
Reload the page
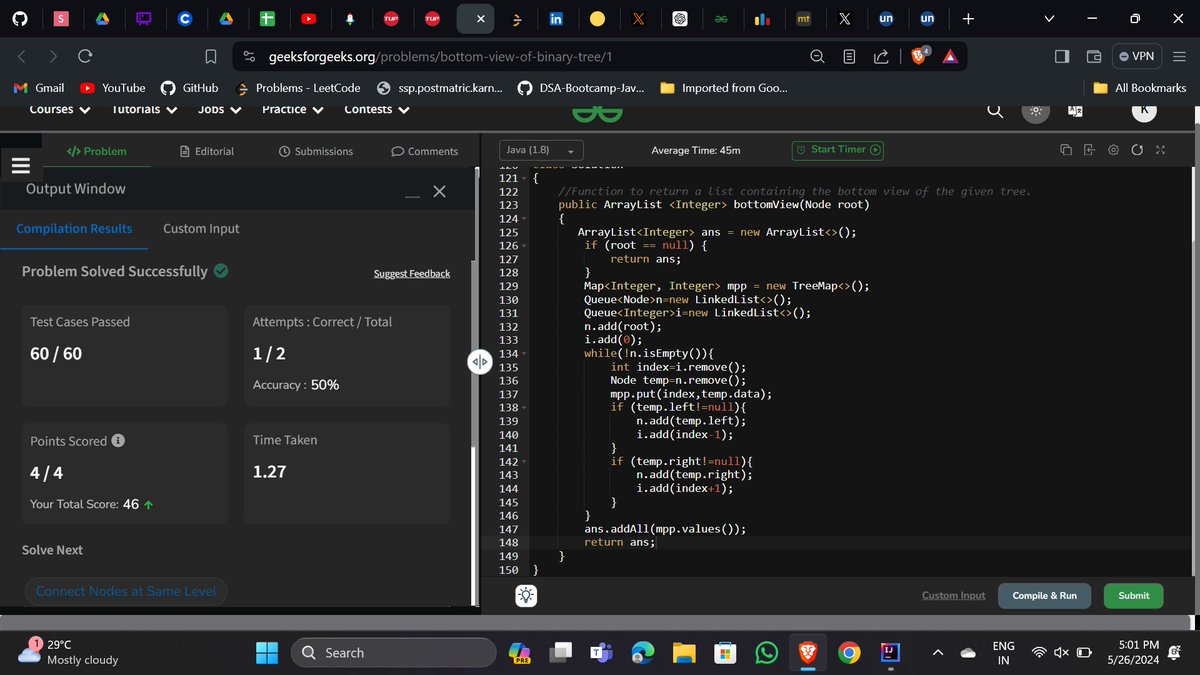(x=85, y=56)
